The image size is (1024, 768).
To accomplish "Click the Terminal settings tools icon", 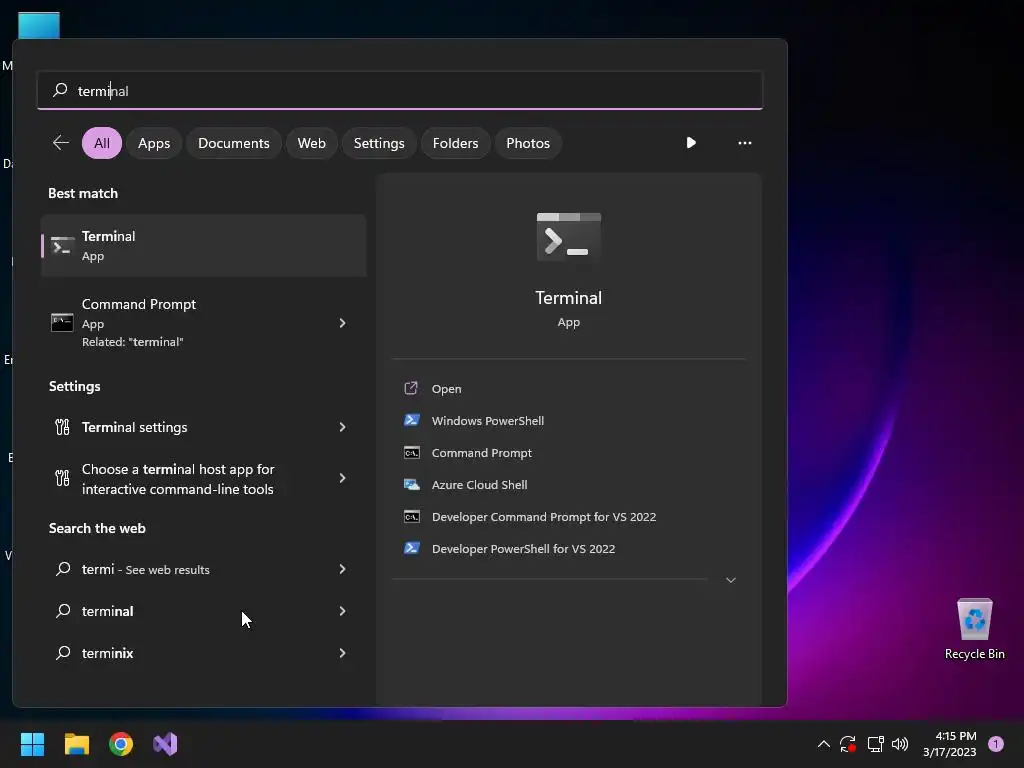I will (x=62, y=427).
